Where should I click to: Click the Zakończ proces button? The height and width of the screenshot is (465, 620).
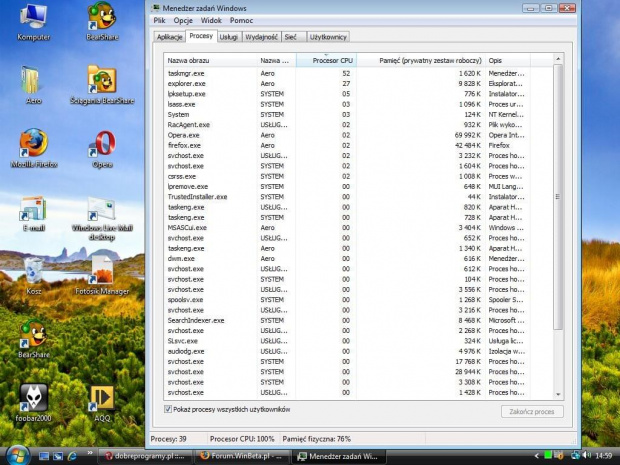click(x=532, y=412)
